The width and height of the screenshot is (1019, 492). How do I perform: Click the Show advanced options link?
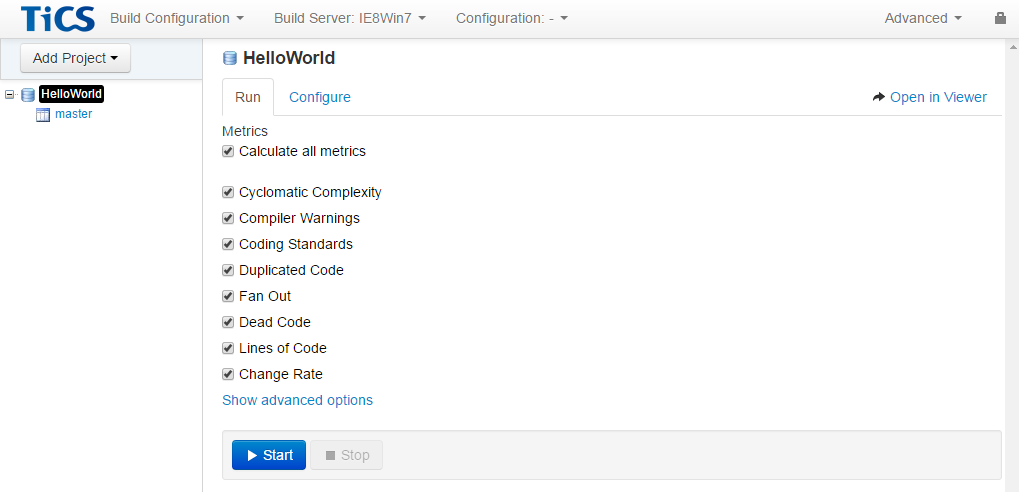[297, 400]
